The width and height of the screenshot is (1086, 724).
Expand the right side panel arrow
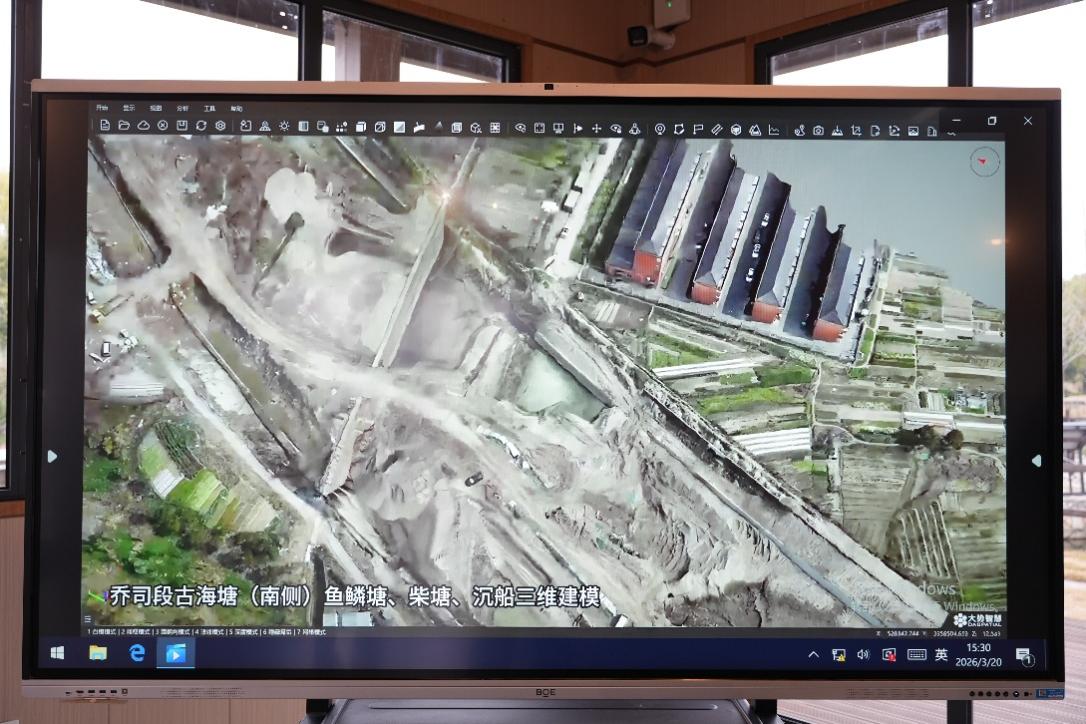1035,461
